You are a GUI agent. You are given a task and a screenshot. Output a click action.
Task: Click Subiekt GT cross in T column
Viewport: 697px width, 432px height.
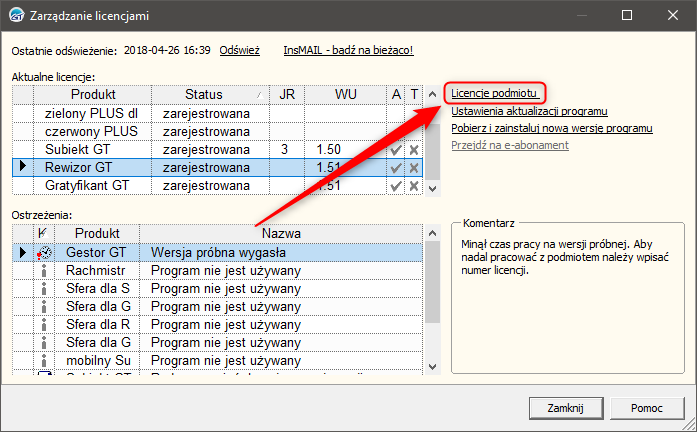[414, 150]
